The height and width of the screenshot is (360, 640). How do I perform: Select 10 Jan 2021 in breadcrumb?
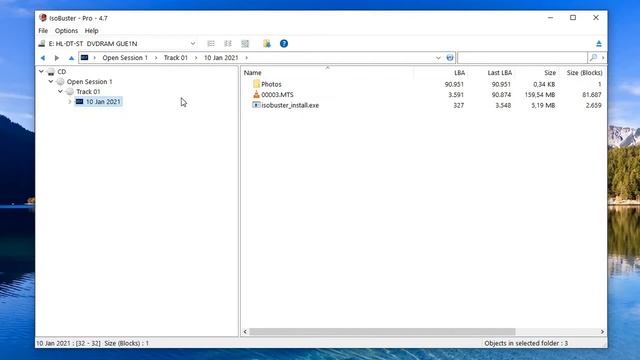click(x=221, y=58)
